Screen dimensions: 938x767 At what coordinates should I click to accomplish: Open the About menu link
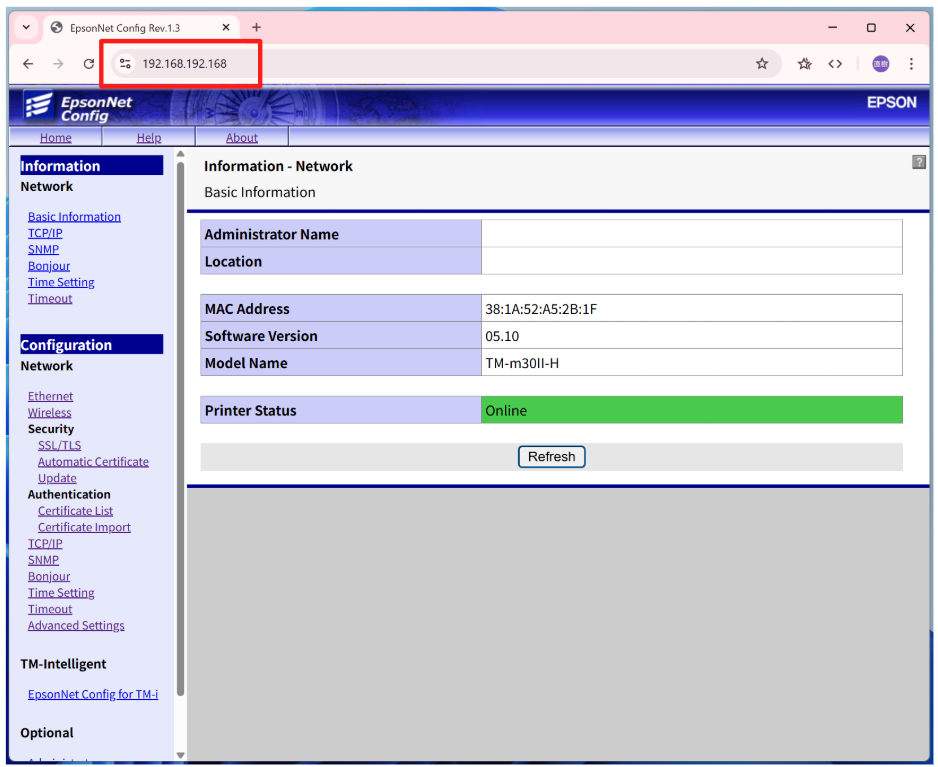[x=242, y=138]
